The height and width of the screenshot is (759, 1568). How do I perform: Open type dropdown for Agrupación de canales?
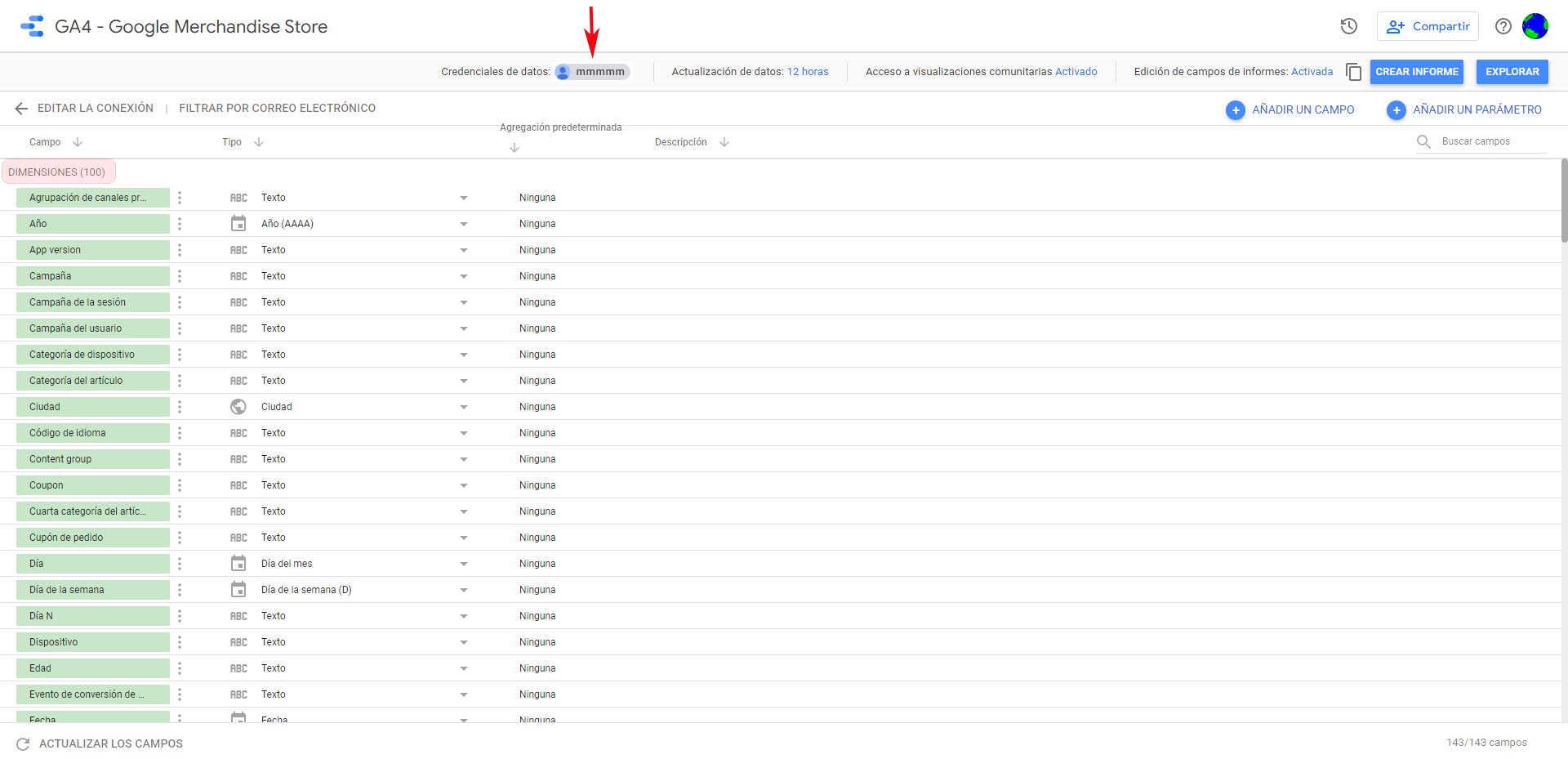click(464, 198)
